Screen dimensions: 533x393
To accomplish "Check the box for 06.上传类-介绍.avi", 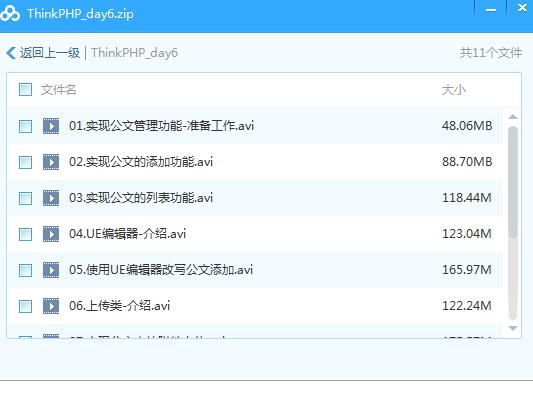I will click(25, 306).
